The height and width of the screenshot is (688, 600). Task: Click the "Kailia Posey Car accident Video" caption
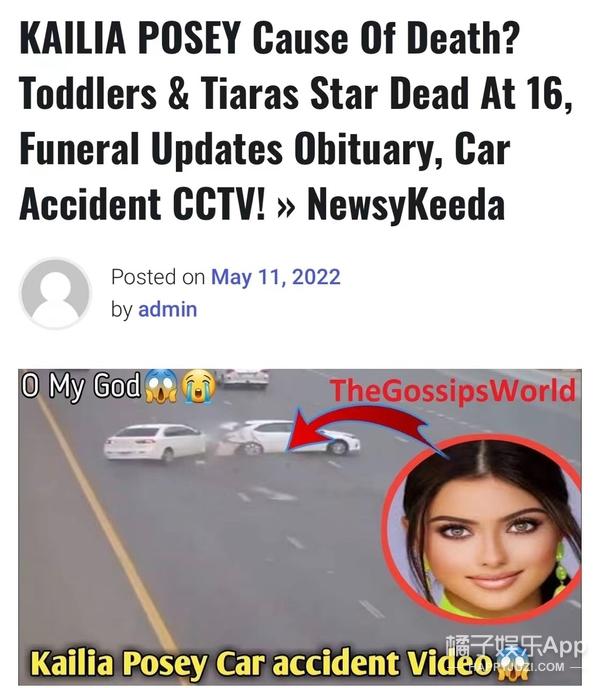261,663
